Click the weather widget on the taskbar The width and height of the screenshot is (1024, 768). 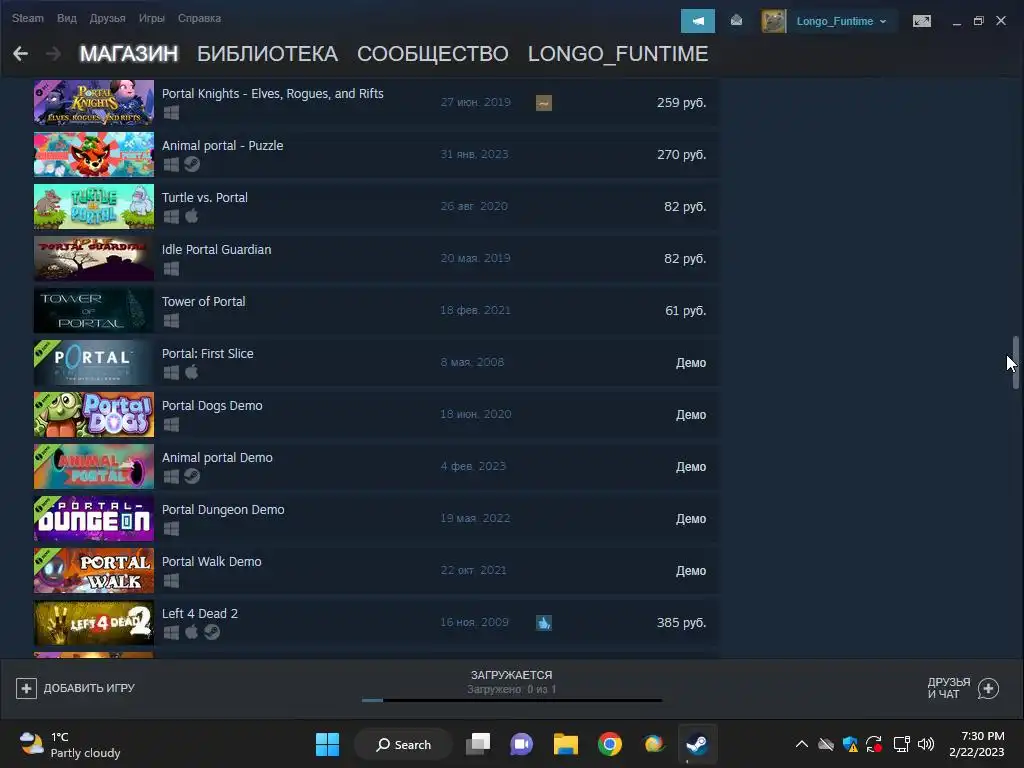pyautogui.click(x=69, y=744)
